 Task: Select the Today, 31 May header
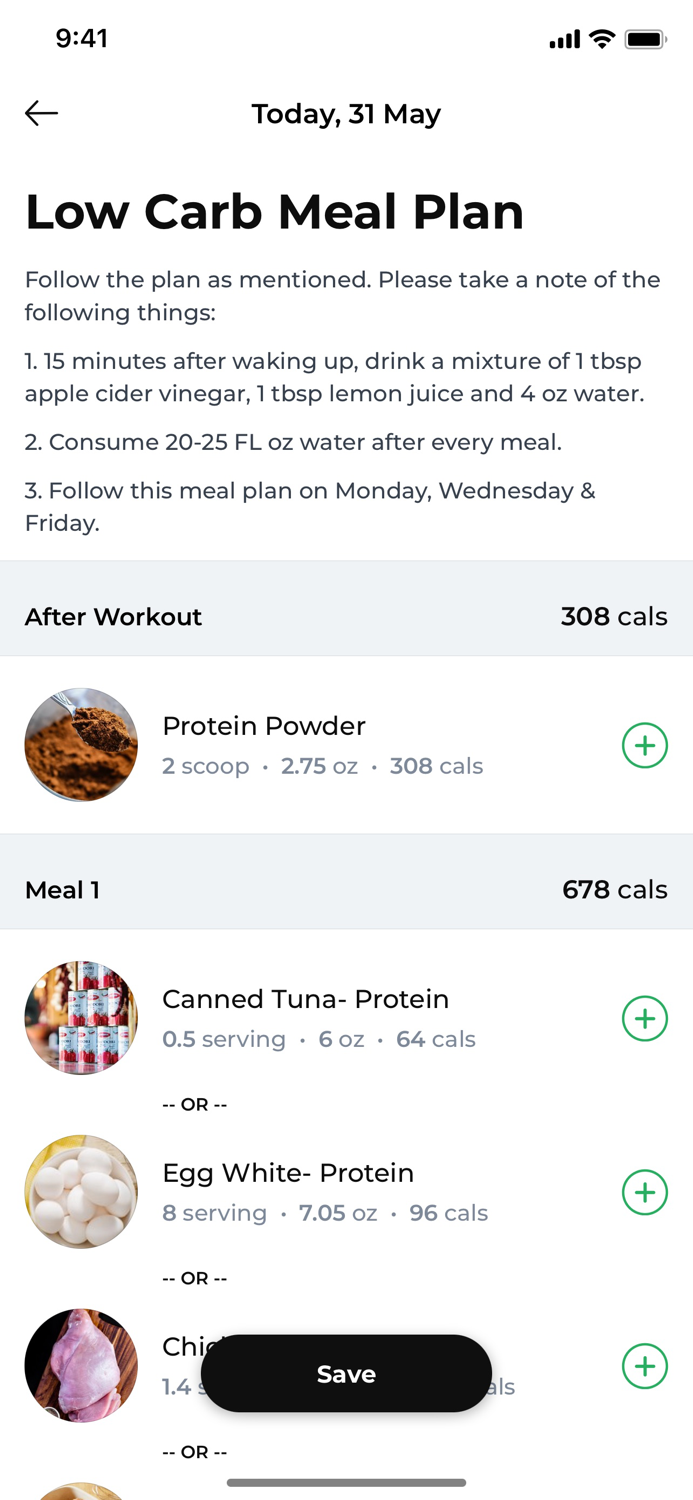click(346, 113)
